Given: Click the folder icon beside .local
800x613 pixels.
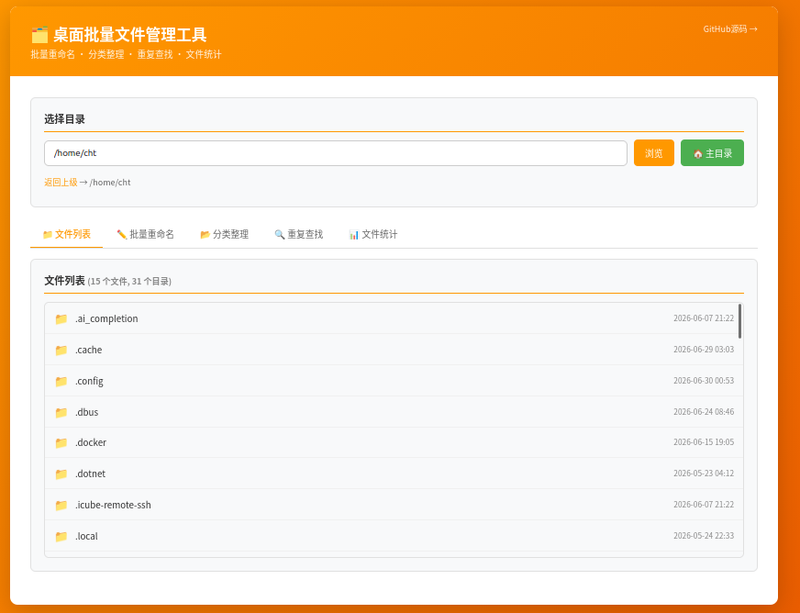Looking at the screenshot, I should click(61, 536).
